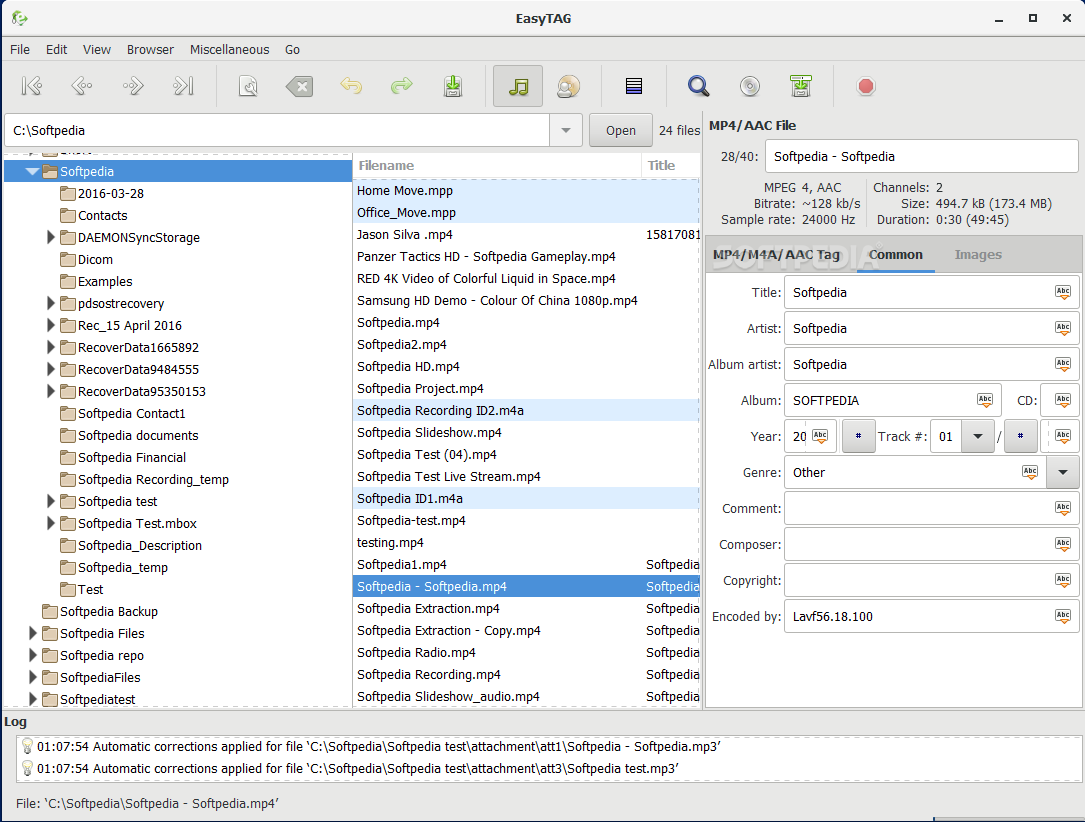This screenshot has width=1085, height=822.
Task: Toggle directory tree browser music-note button
Action: 518,86
